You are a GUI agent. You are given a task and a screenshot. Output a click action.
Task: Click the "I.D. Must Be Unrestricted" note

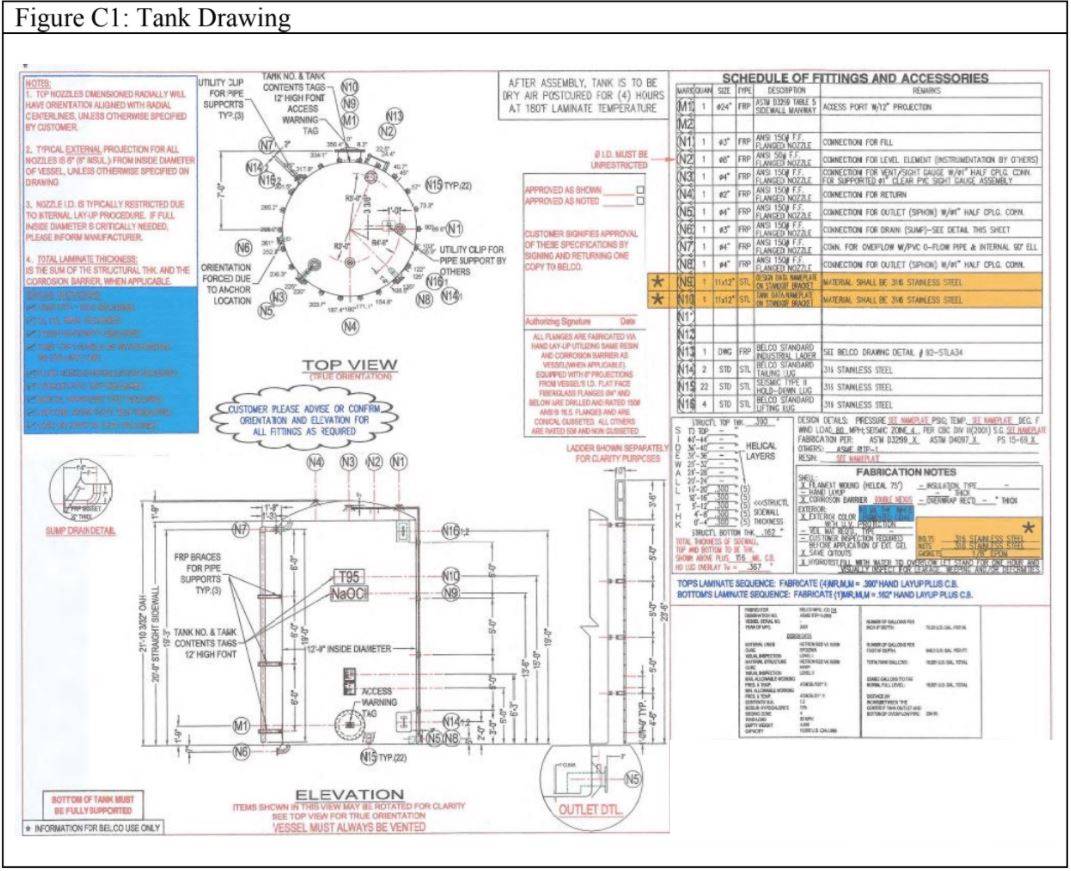coord(620,160)
